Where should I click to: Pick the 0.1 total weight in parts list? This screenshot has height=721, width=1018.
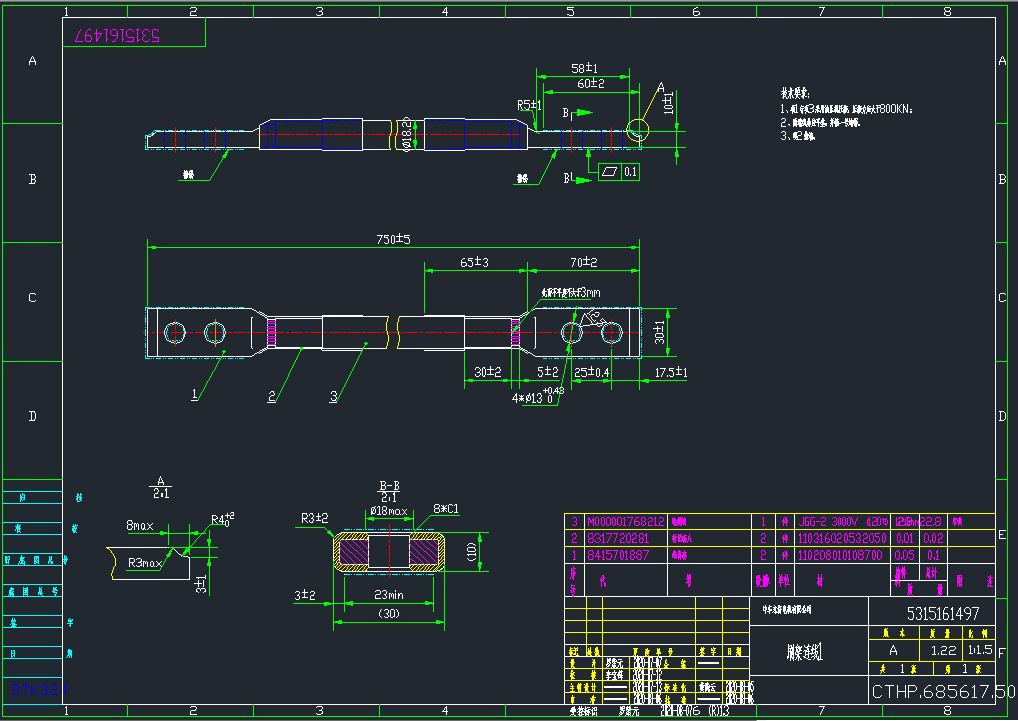point(933,555)
